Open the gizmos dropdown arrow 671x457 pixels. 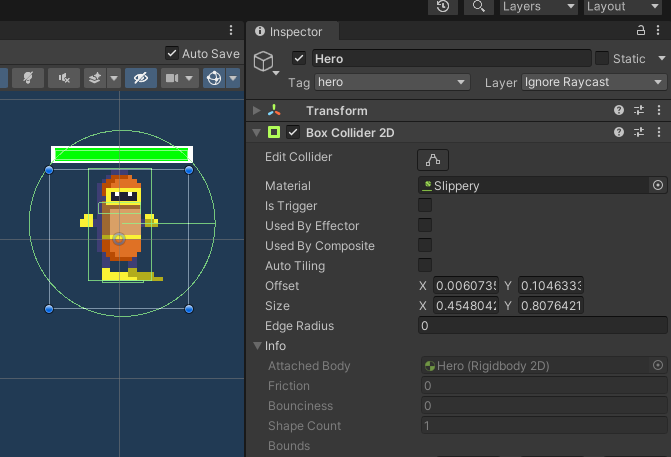coord(233,78)
